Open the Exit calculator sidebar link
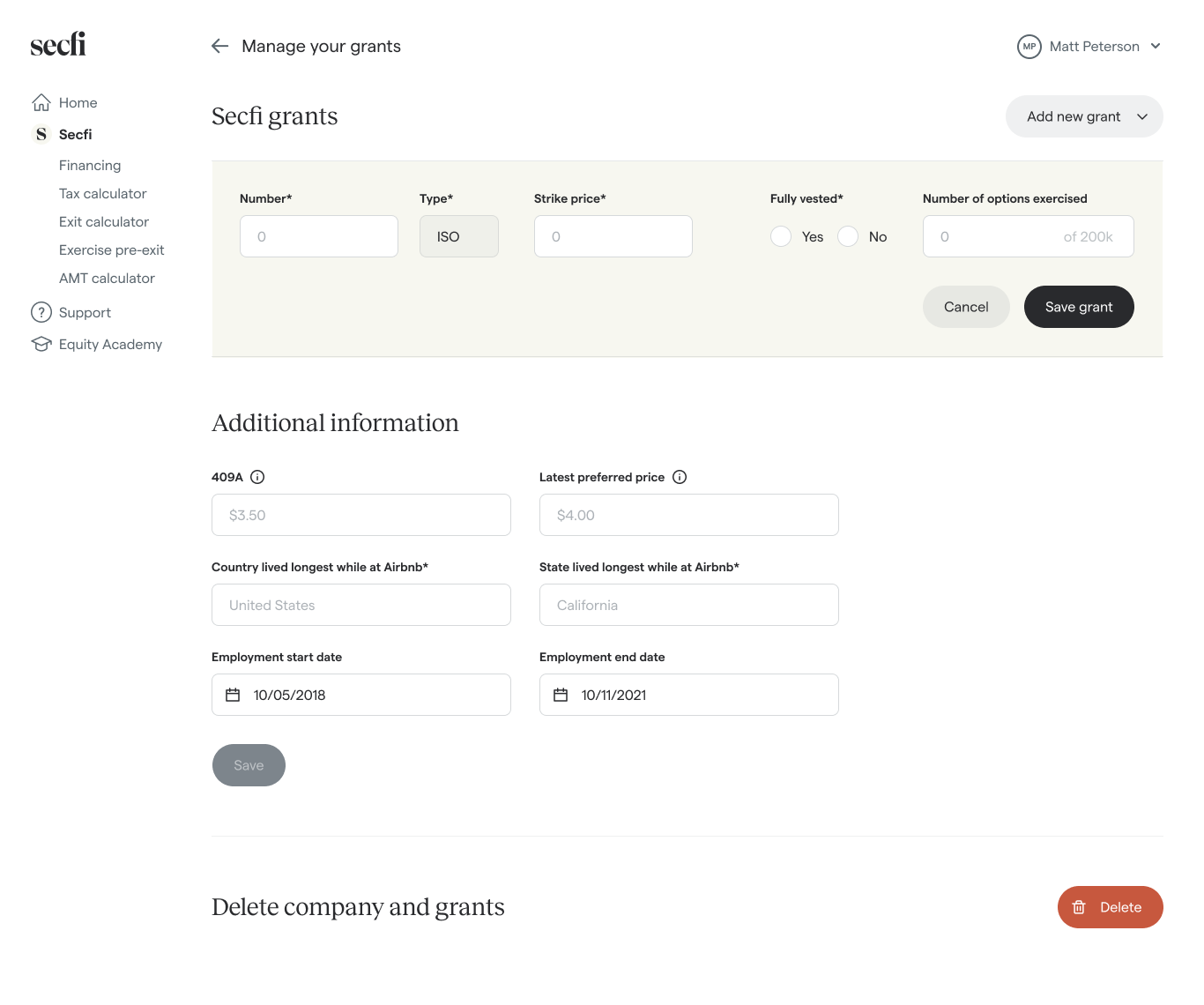This screenshot has height=1005, width=1204. [104, 222]
